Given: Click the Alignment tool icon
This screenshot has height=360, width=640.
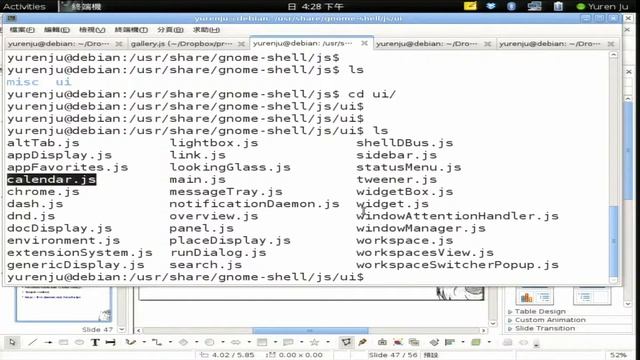Looking at the screenshot, I should point(450,342).
